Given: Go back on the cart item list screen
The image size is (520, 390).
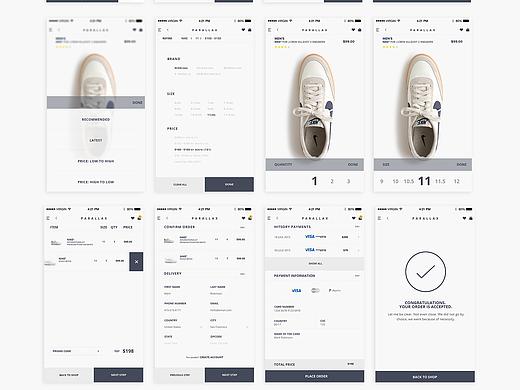Looking at the screenshot, I should click(56, 218).
